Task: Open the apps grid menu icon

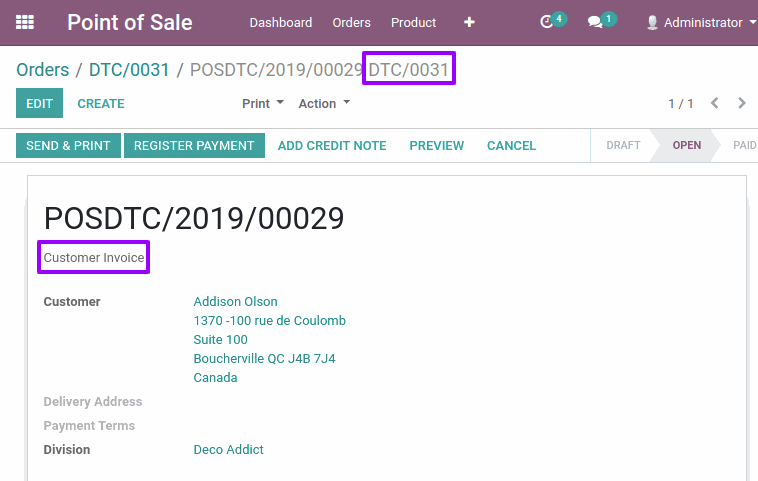Action: point(25,22)
